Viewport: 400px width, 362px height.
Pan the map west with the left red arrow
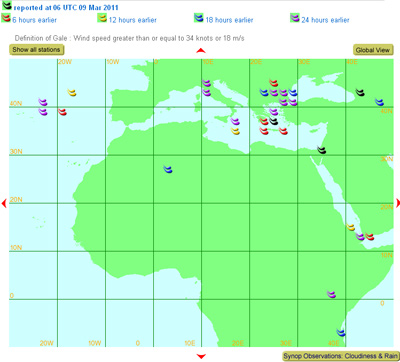pos(4,203)
